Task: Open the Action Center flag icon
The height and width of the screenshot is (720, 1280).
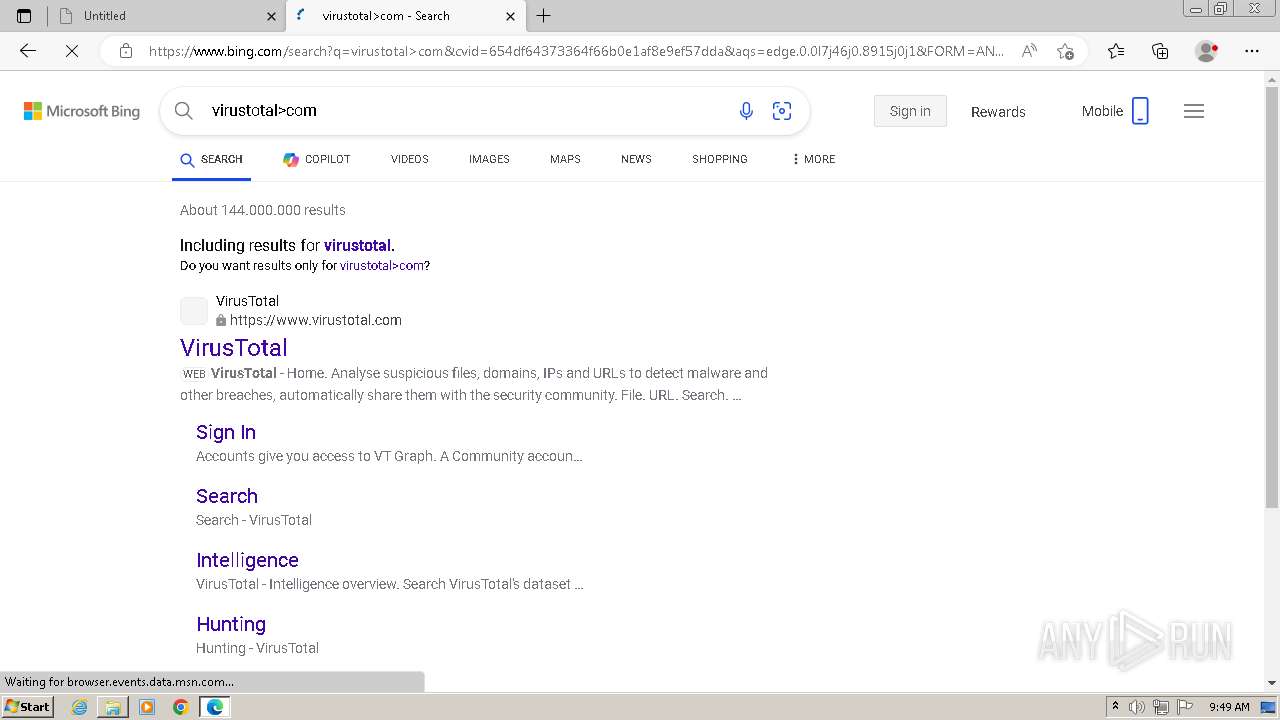Action: (x=1184, y=707)
